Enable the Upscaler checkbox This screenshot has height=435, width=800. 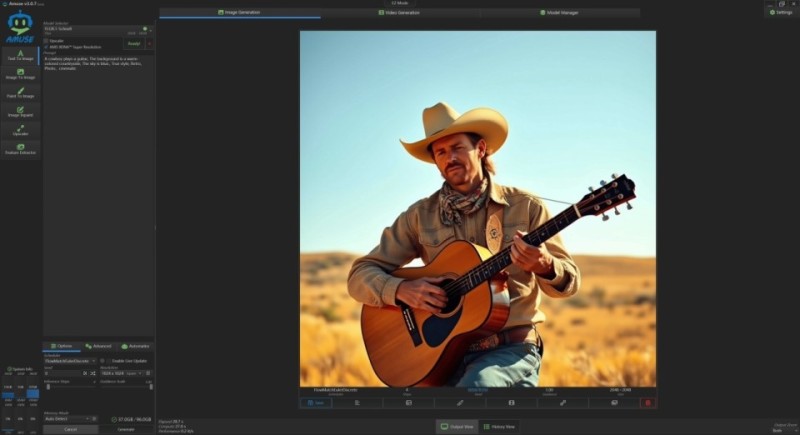coord(46,41)
